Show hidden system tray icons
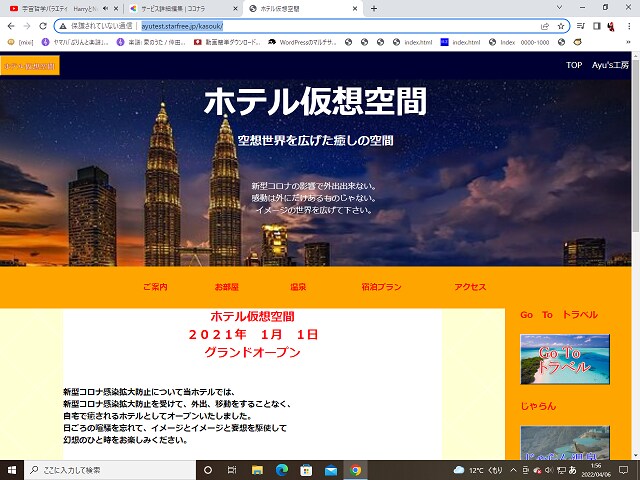Viewport: 640px width, 480px height. (x=513, y=470)
